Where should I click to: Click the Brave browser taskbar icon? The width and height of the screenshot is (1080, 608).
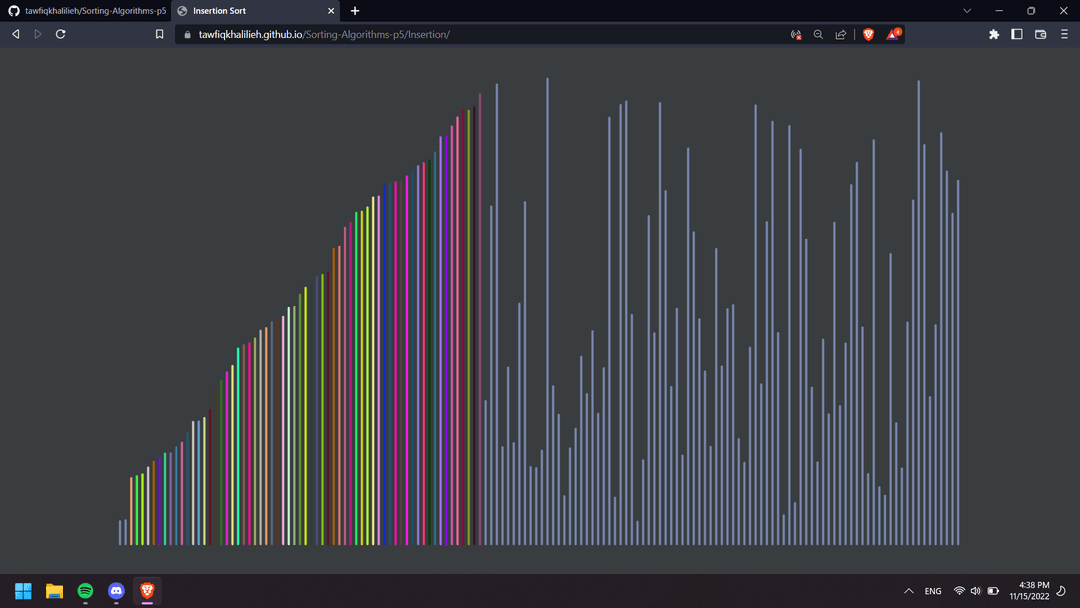click(147, 591)
